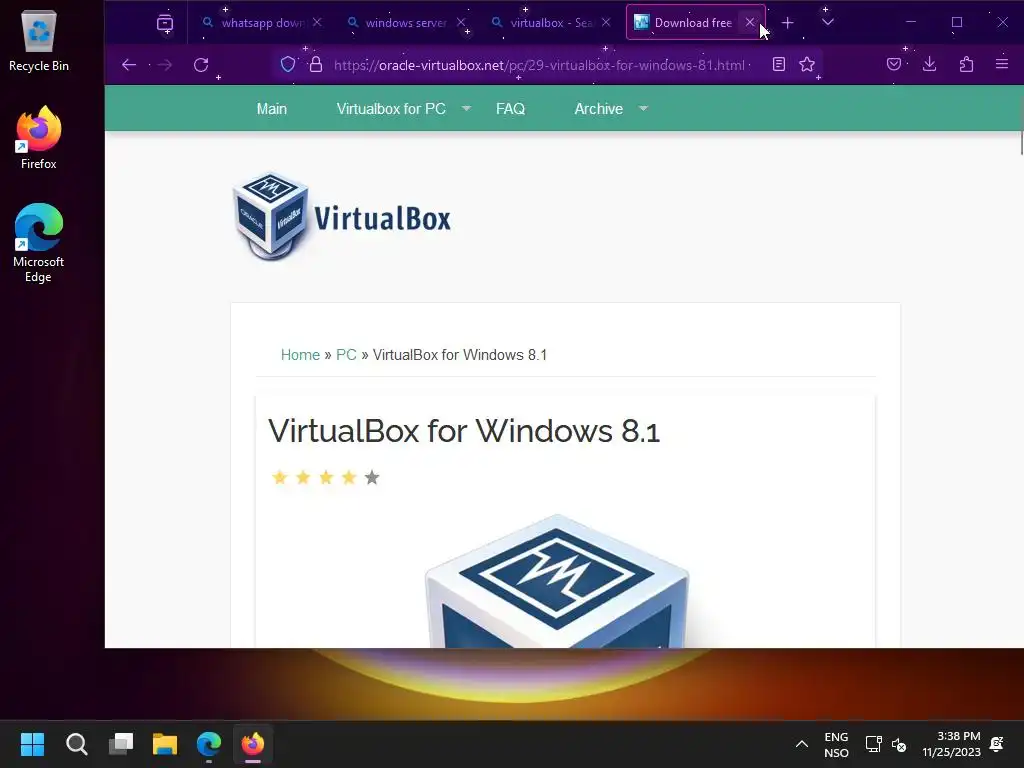Screen dimensions: 1024x768
Task: Open the Firefox downloads panel
Action: pyautogui.click(x=929, y=64)
